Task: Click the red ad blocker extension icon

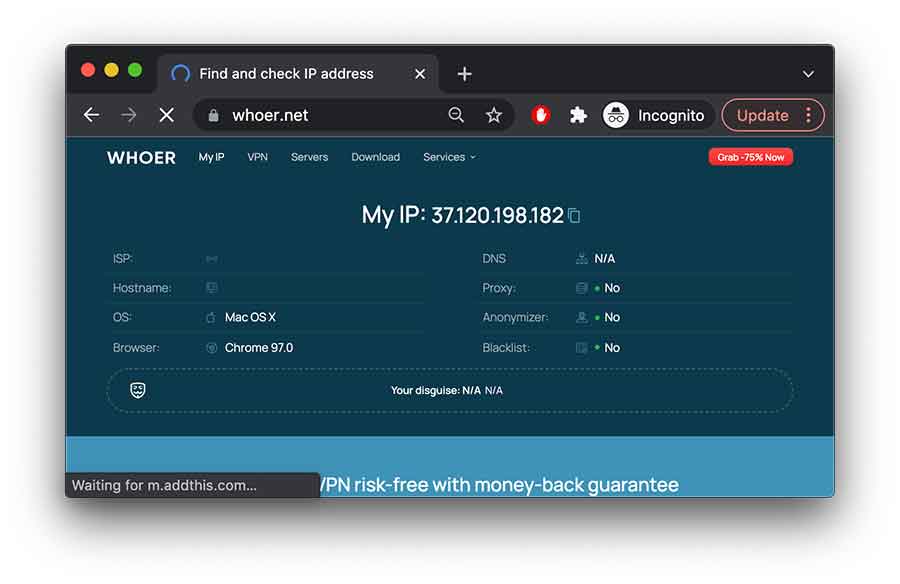Action: click(541, 115)
